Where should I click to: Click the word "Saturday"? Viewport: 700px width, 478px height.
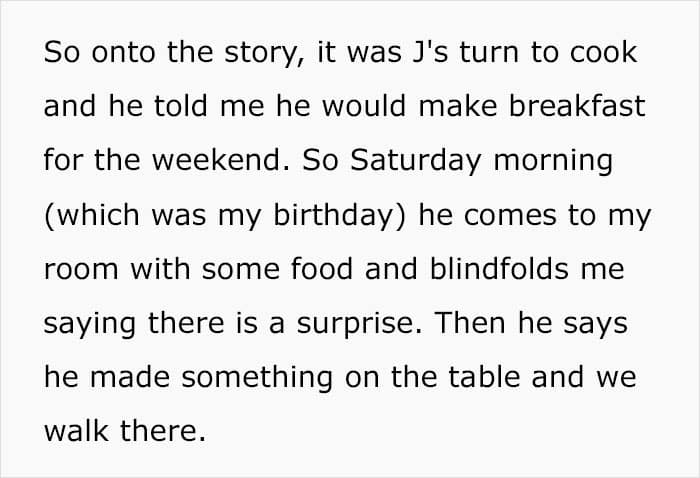point(416,162)
